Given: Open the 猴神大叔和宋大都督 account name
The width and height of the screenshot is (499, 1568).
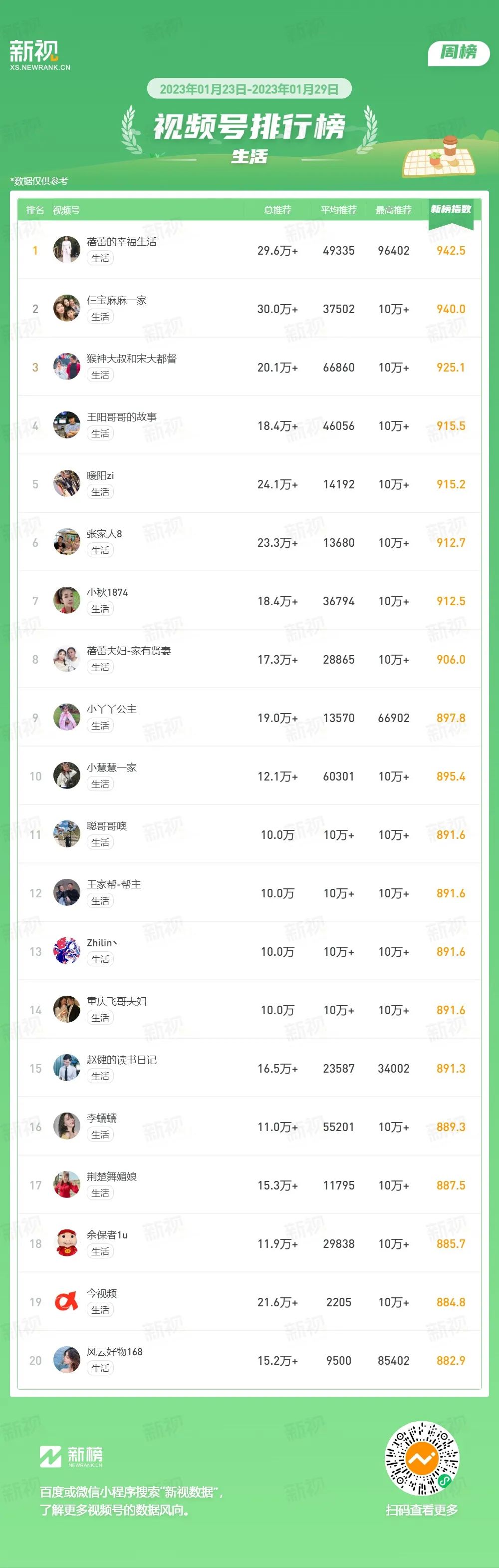Looking at the screenshot, I should [131, 359].
